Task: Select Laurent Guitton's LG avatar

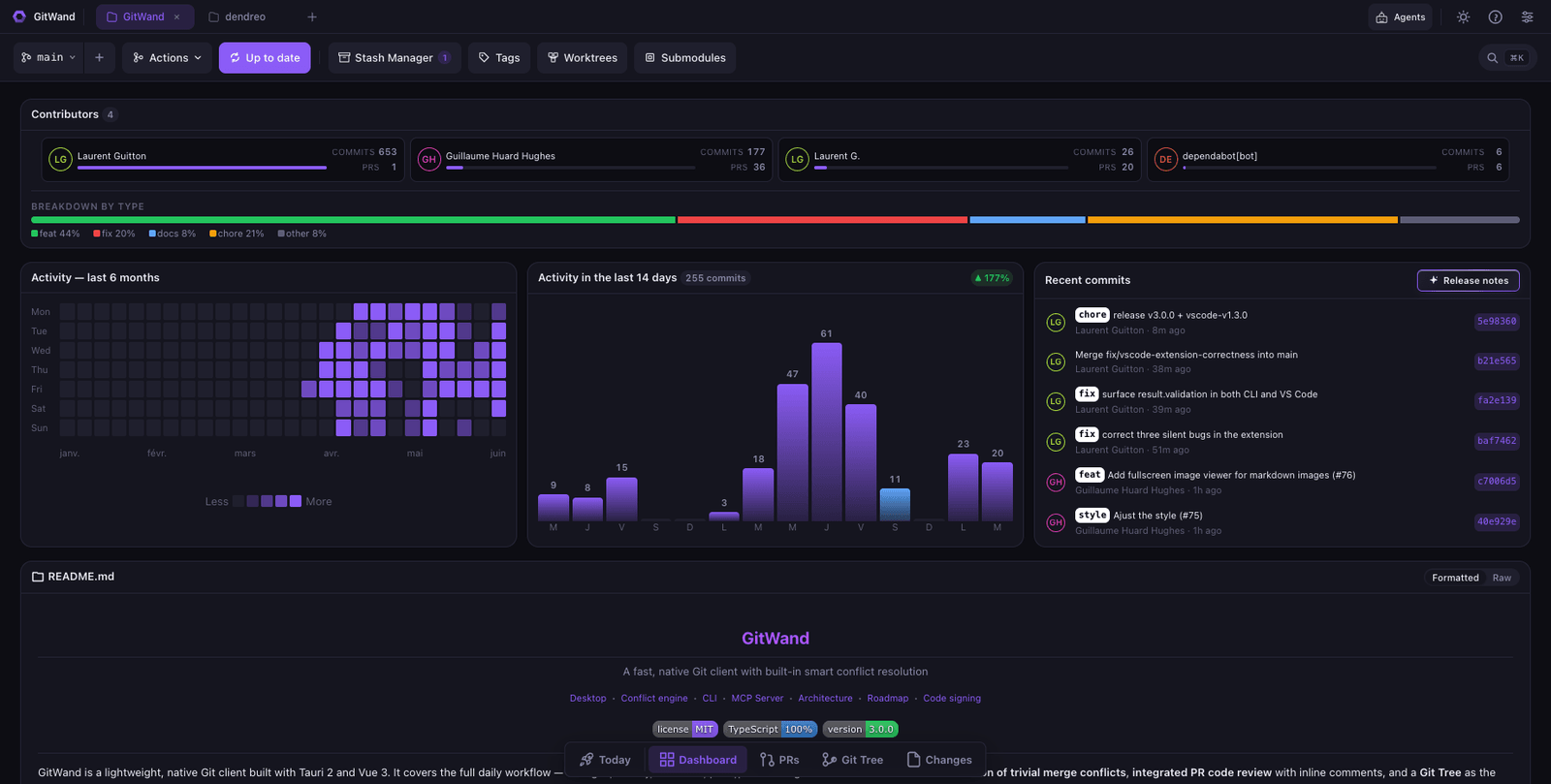Action: click(x=60, y=159)
